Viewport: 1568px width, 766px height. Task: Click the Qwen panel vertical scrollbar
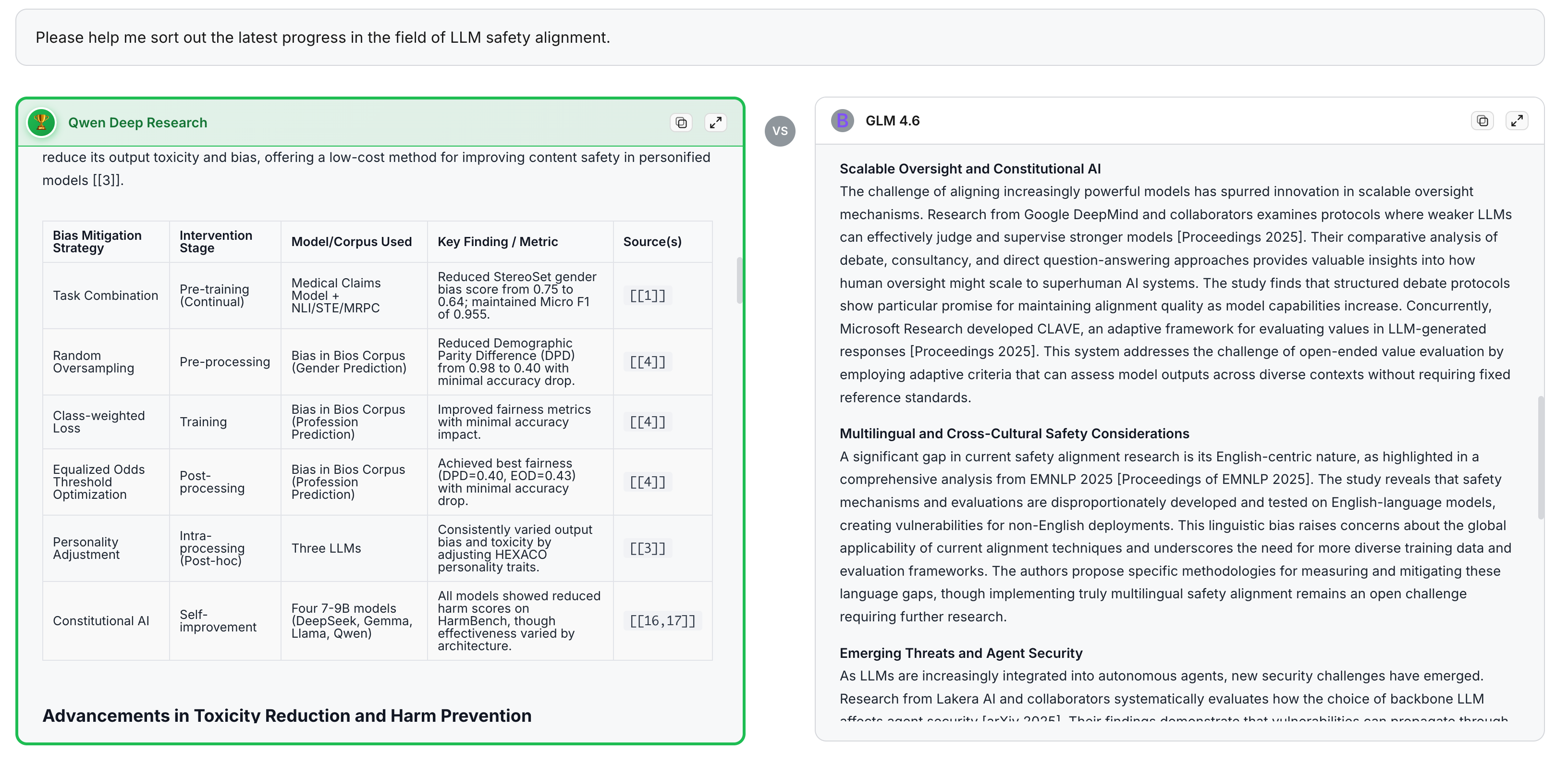(739, 280)
